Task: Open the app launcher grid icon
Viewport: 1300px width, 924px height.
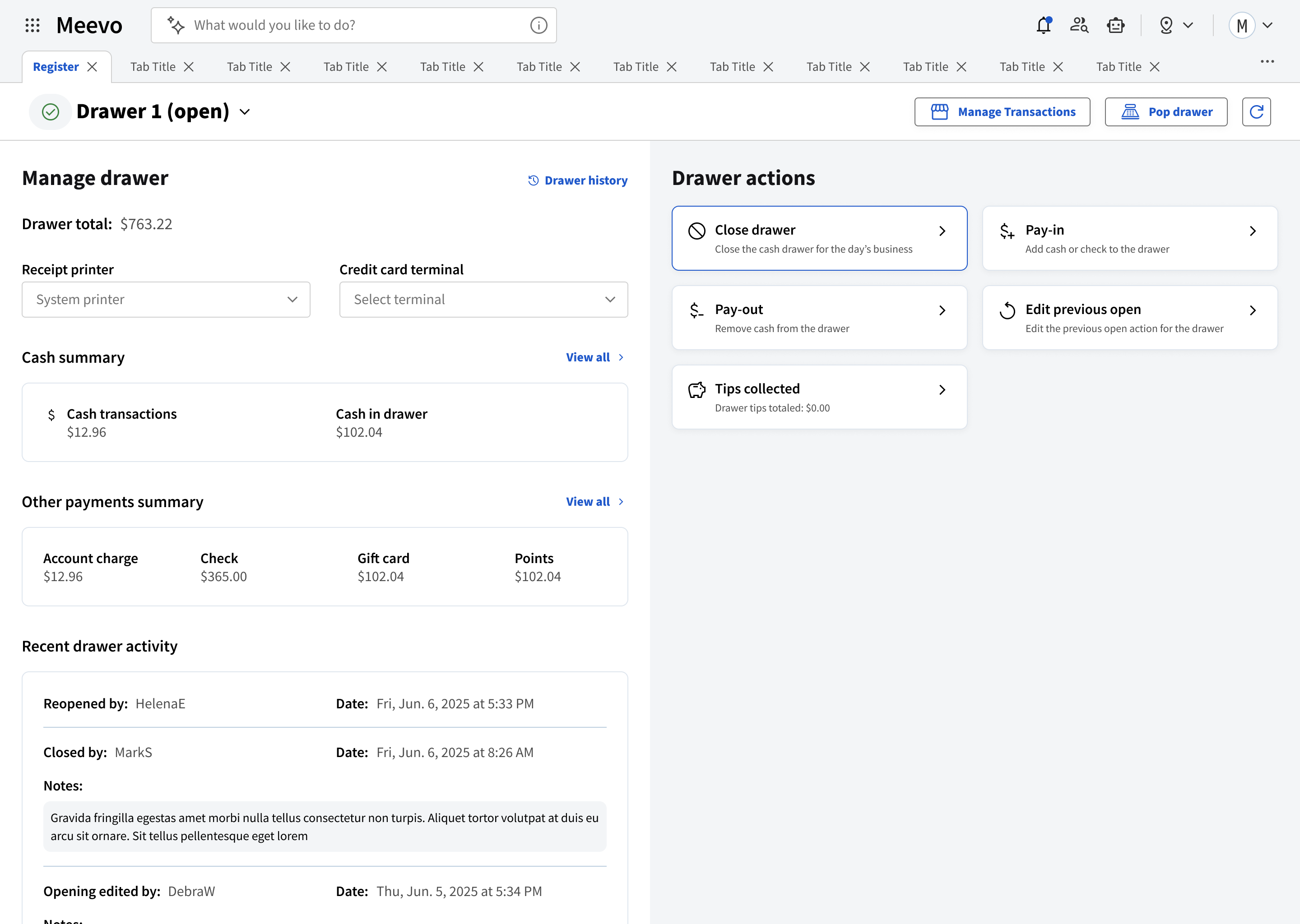Action: pyautogui.click(x=32, y=25)
